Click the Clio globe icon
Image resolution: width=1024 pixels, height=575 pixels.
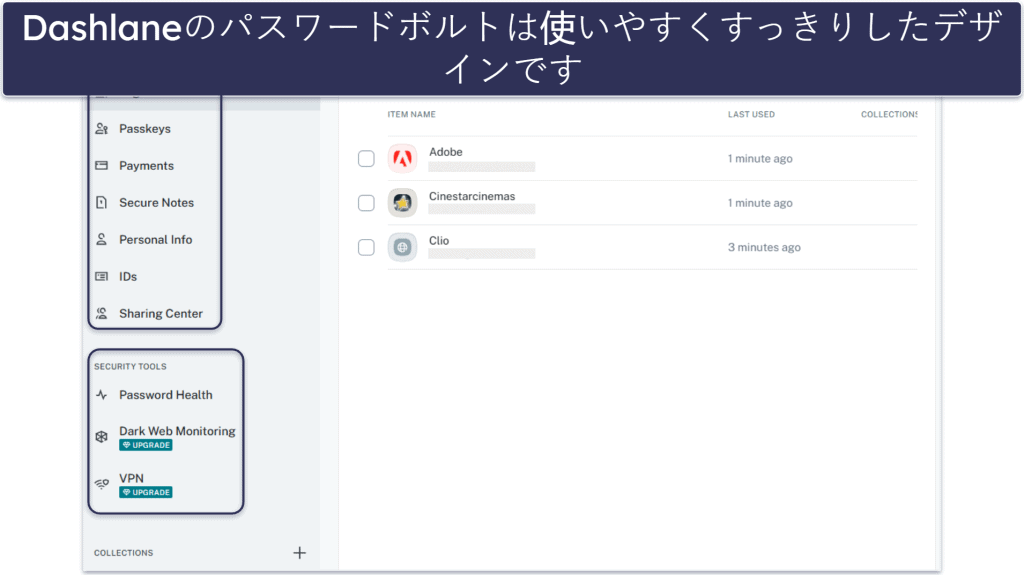click(x=402, y=247)
